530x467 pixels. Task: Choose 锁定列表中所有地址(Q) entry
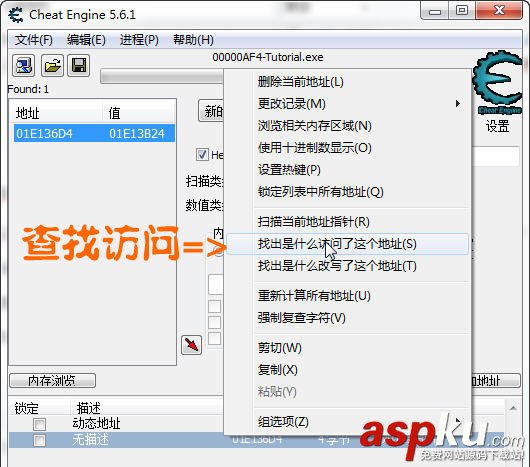[347, 192]
